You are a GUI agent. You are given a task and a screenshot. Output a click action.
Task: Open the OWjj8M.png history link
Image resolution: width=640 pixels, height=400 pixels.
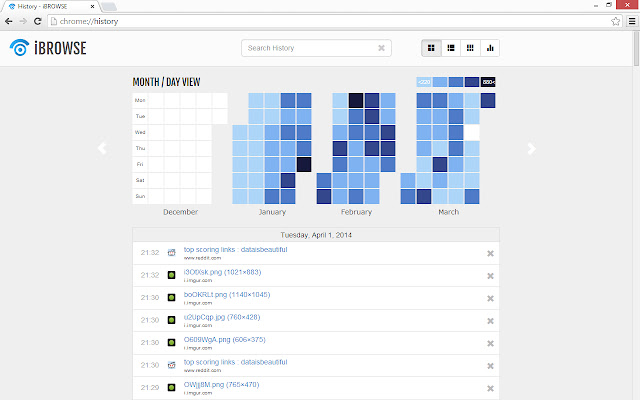coord(220,384)
